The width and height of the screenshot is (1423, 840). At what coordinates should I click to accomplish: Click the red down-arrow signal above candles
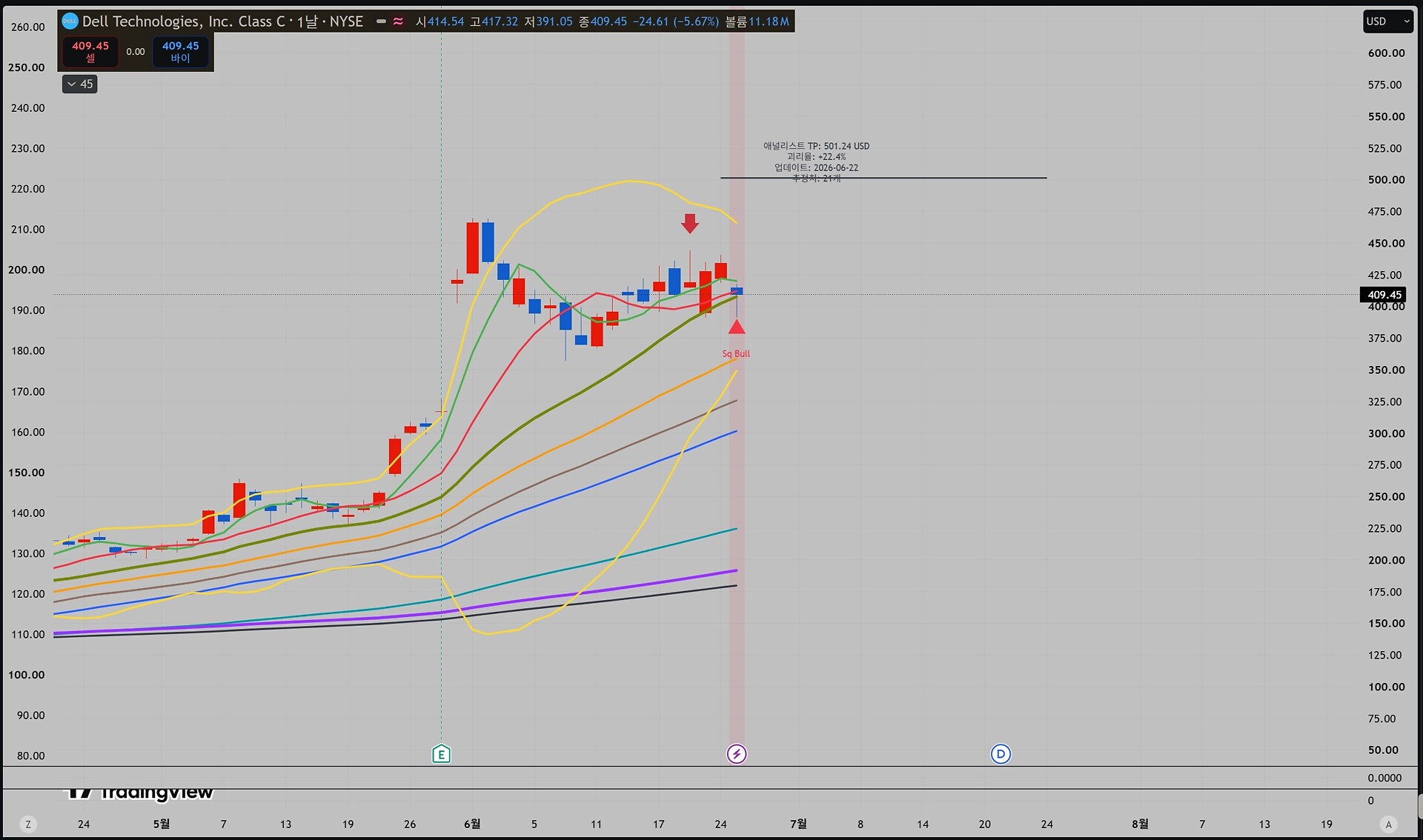(x=690, y=223)
